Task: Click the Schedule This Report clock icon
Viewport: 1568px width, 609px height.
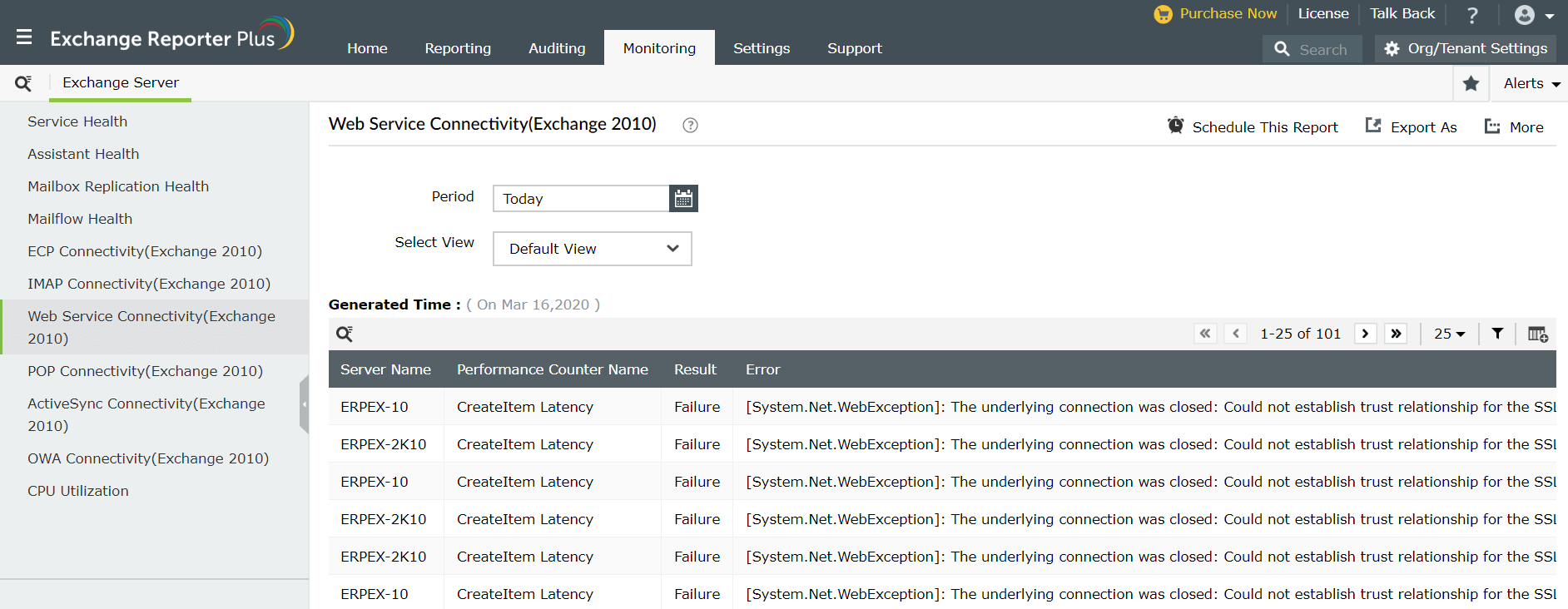Action: (x=1175, y=126)
